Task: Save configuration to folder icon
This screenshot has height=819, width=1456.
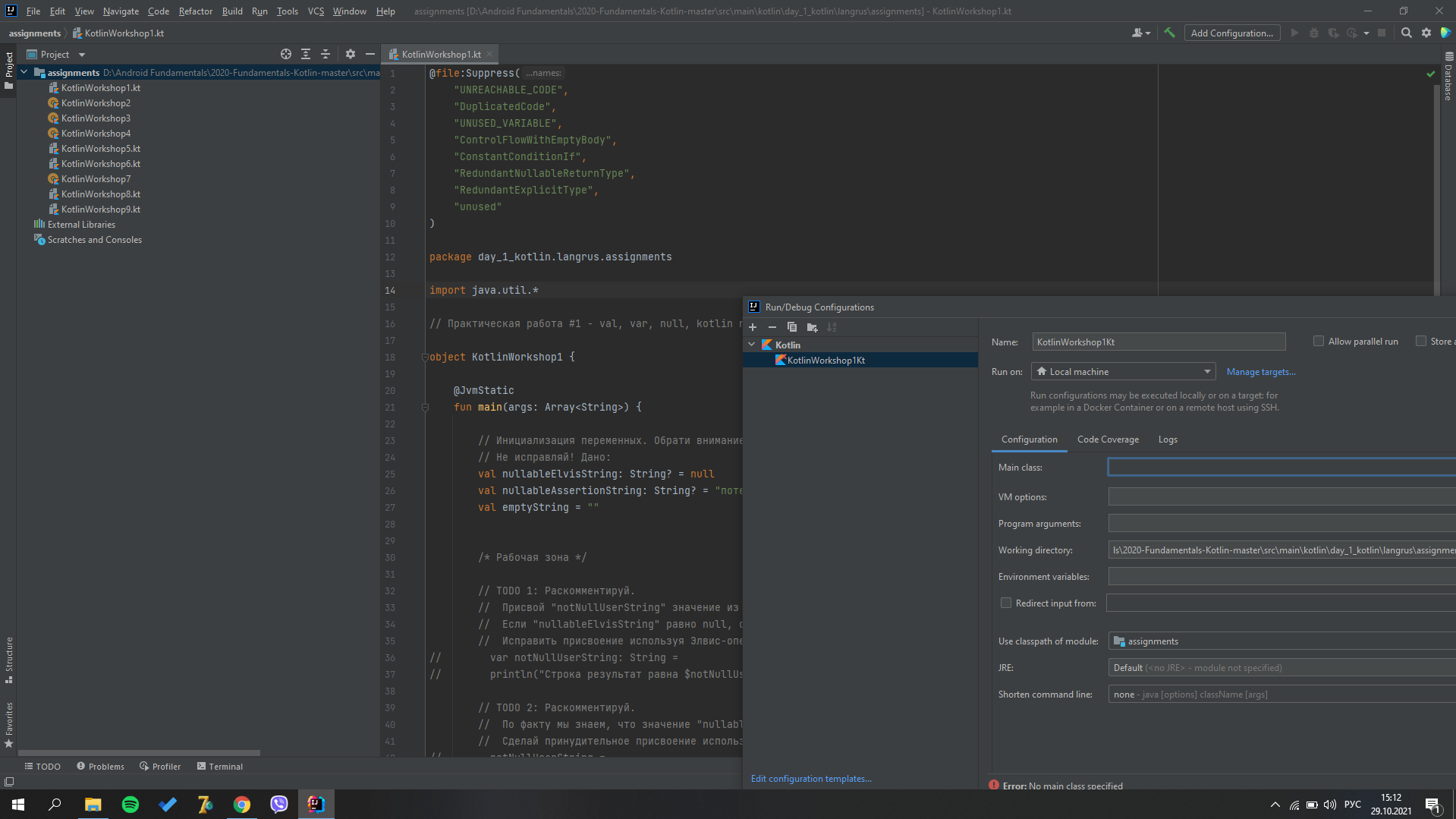Action: [812, 327]
